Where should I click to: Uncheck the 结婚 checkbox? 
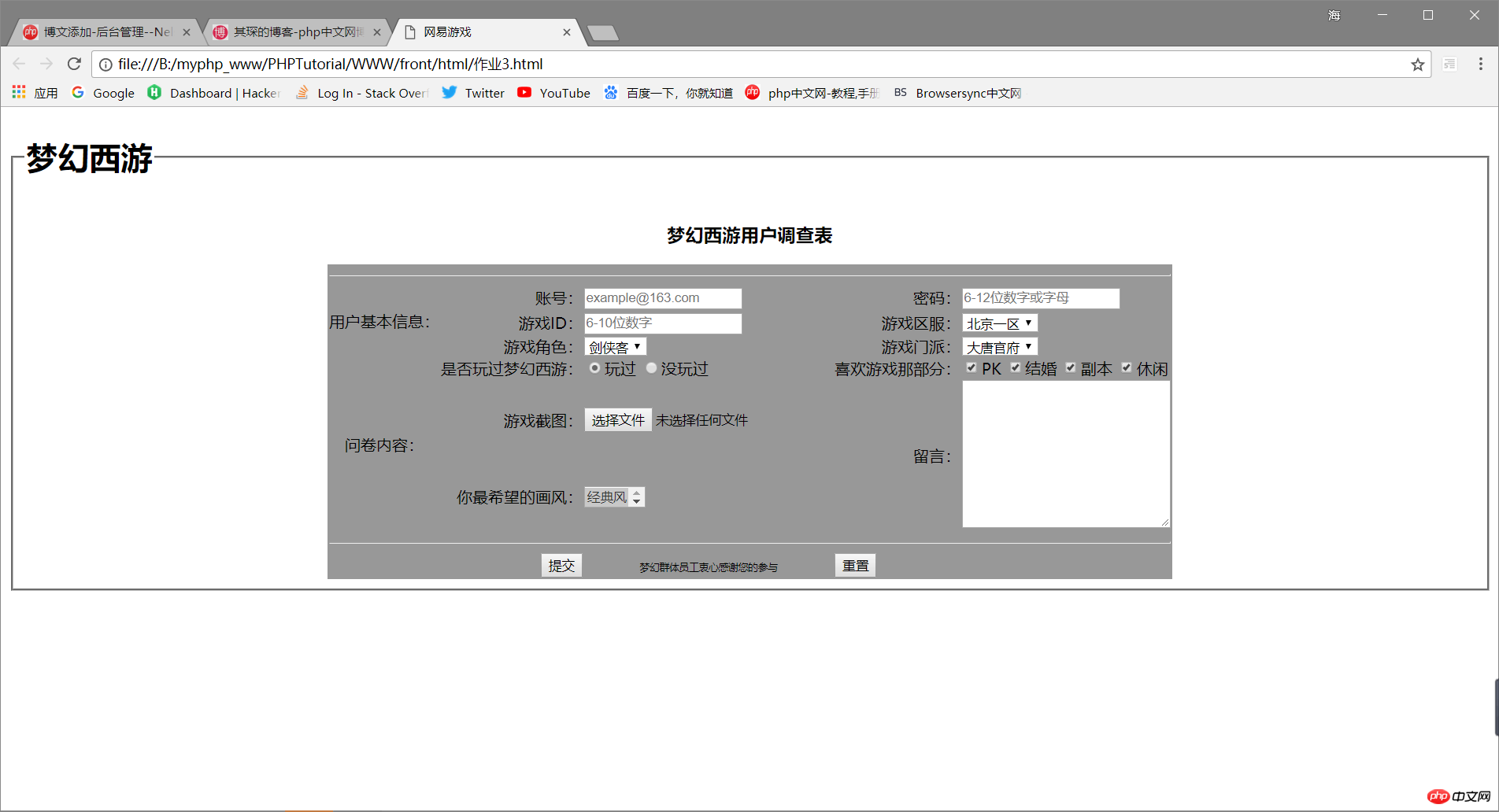tap(1016, 367)
